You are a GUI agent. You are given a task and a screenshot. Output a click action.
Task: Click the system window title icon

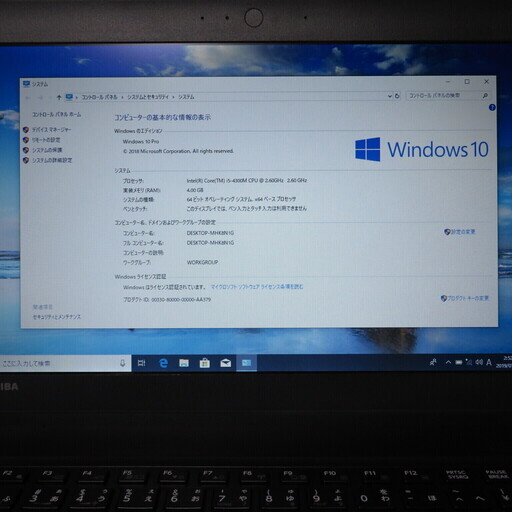point(26,84)
